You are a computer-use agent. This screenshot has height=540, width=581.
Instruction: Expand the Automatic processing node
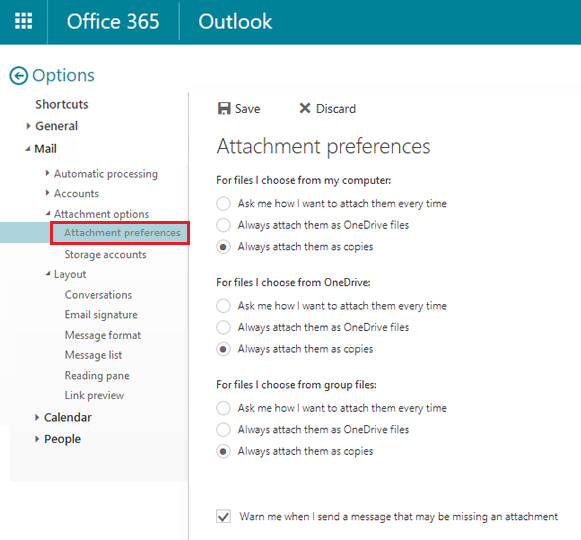coord(47,173)
